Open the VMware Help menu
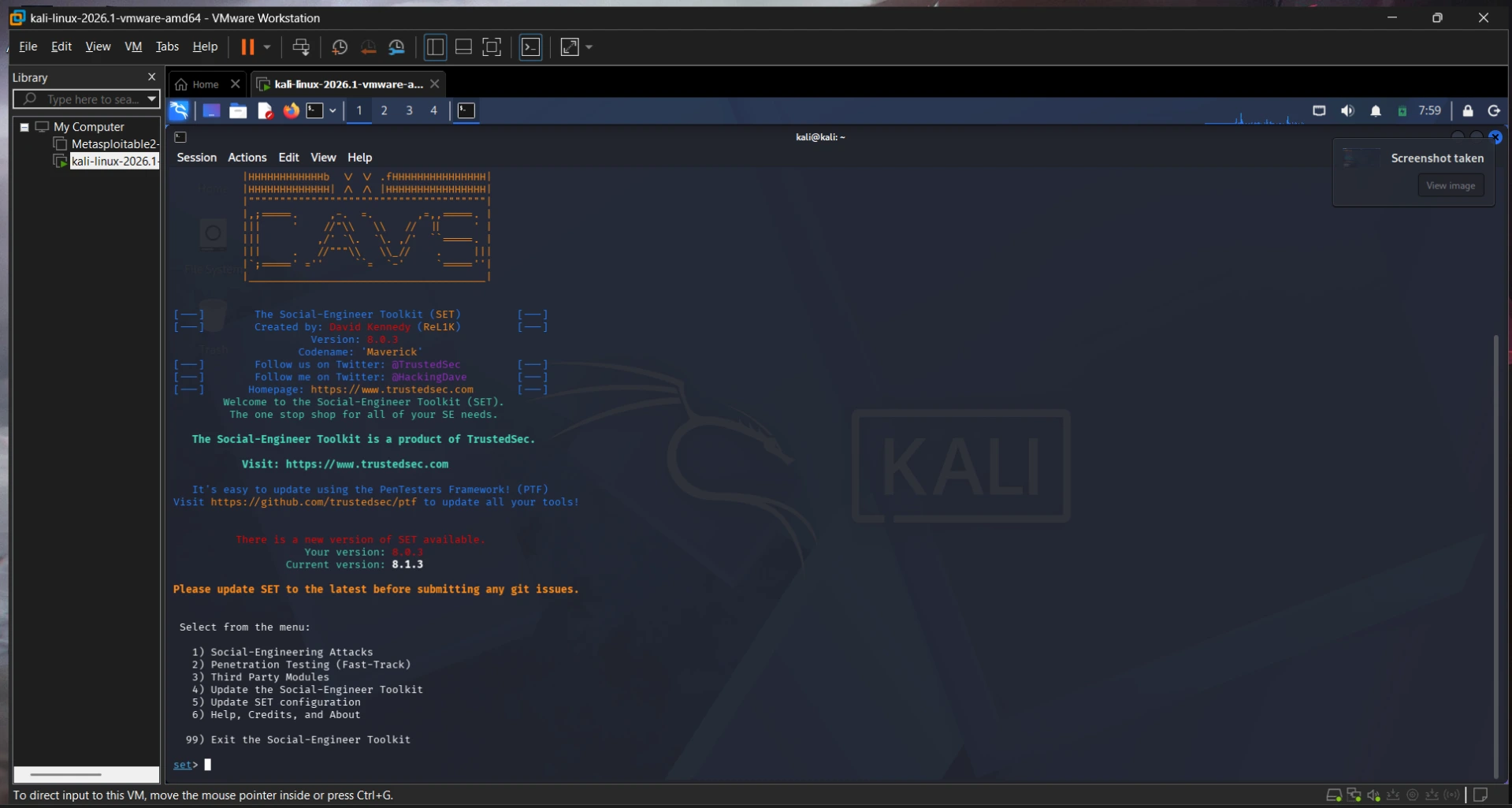The image size is (1512, 808). pos(205,47)
